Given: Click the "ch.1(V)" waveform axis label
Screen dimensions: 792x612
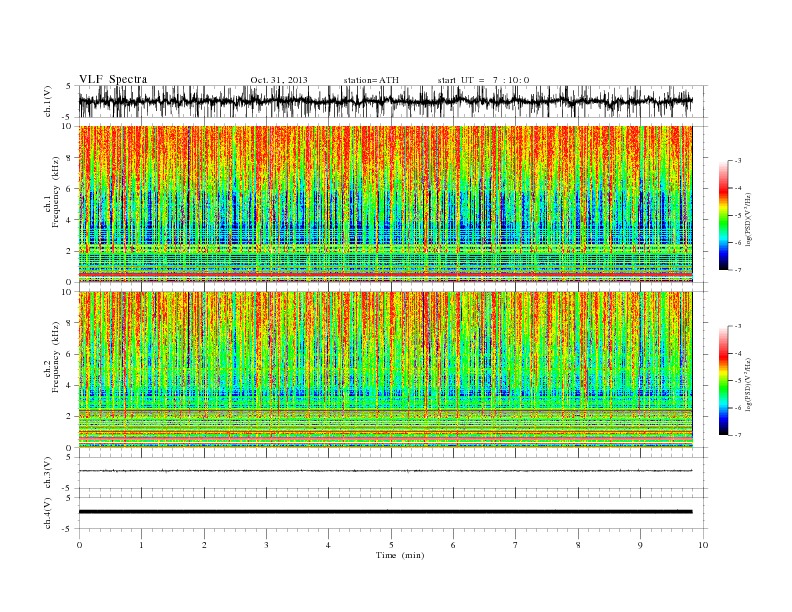Looking at the screenshot, I should [x=48, y=101].
